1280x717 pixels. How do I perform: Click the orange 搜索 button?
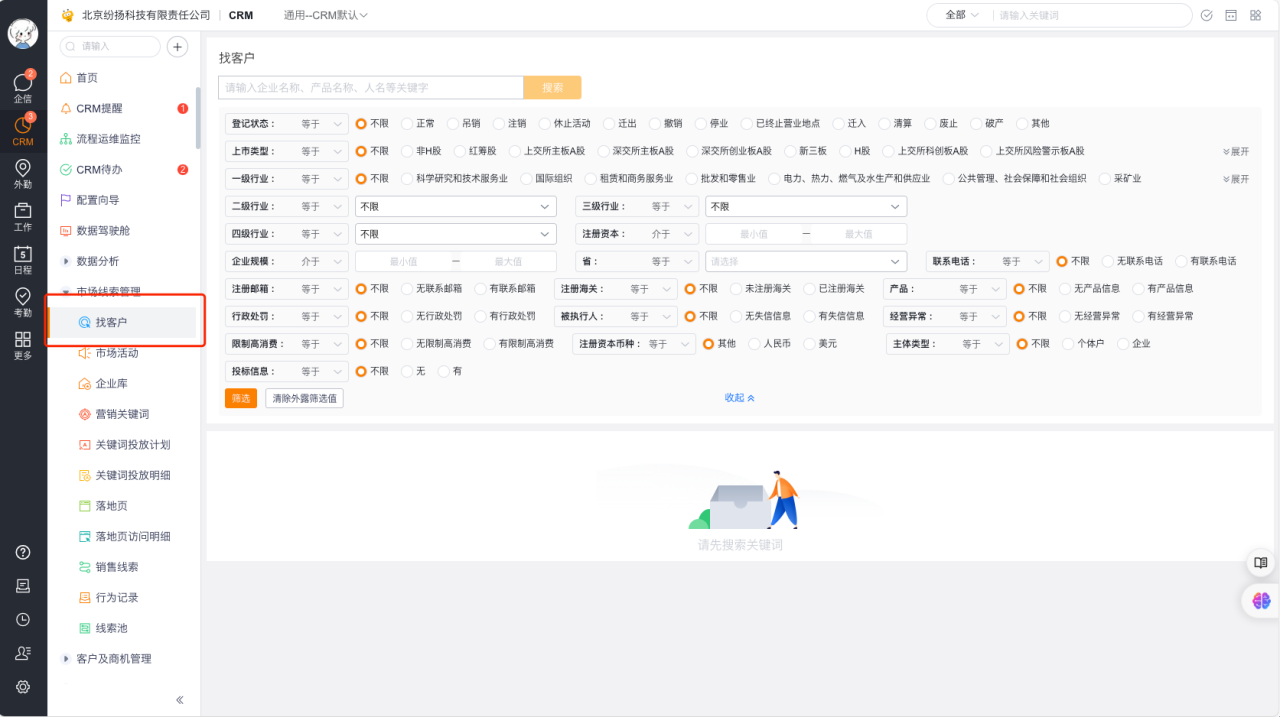(552, 88)
